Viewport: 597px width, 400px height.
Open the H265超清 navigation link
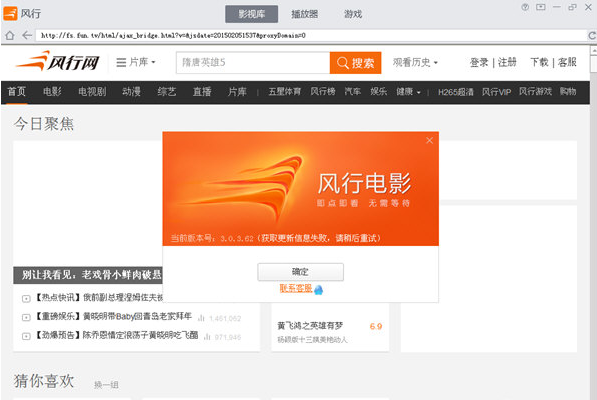click(456, 92)
